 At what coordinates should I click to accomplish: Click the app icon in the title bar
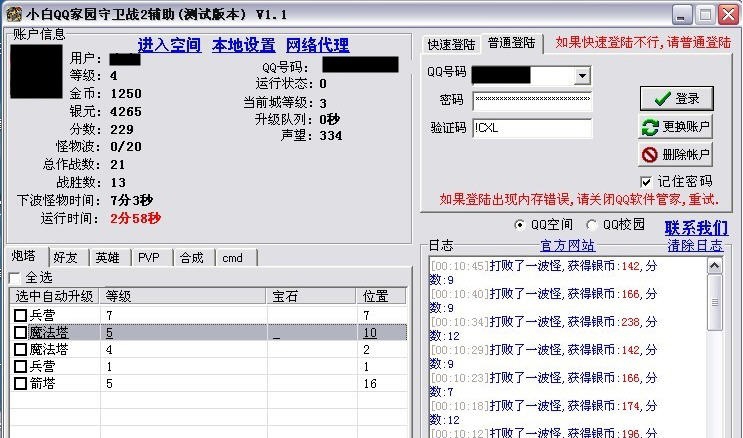tap(13, 14)
